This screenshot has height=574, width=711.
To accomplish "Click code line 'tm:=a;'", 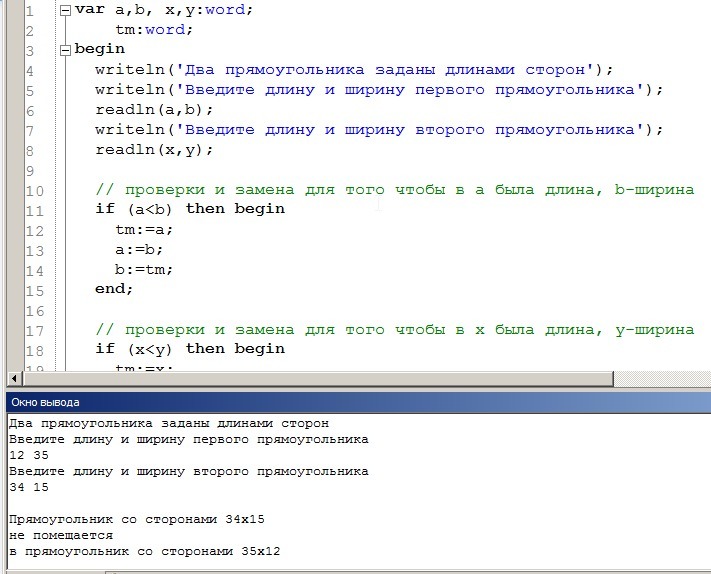I will [x=144, y=229].
